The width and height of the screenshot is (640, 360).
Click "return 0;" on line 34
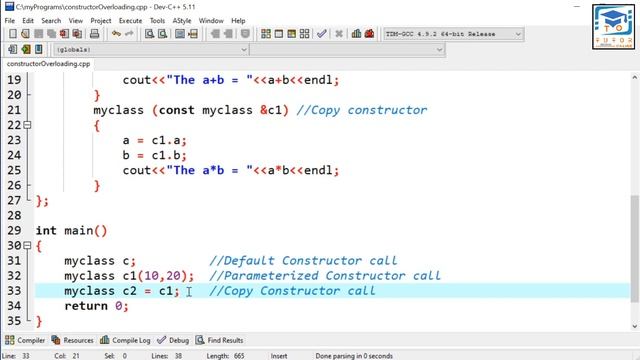[96, 306]
